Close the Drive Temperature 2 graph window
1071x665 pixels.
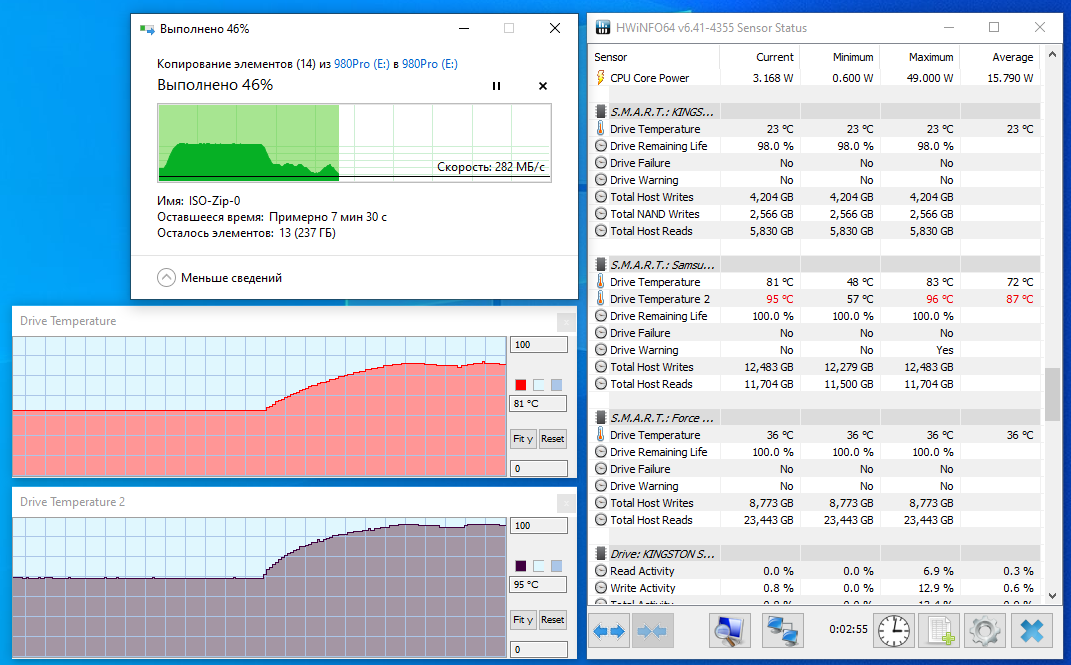(x=566, y=503)
